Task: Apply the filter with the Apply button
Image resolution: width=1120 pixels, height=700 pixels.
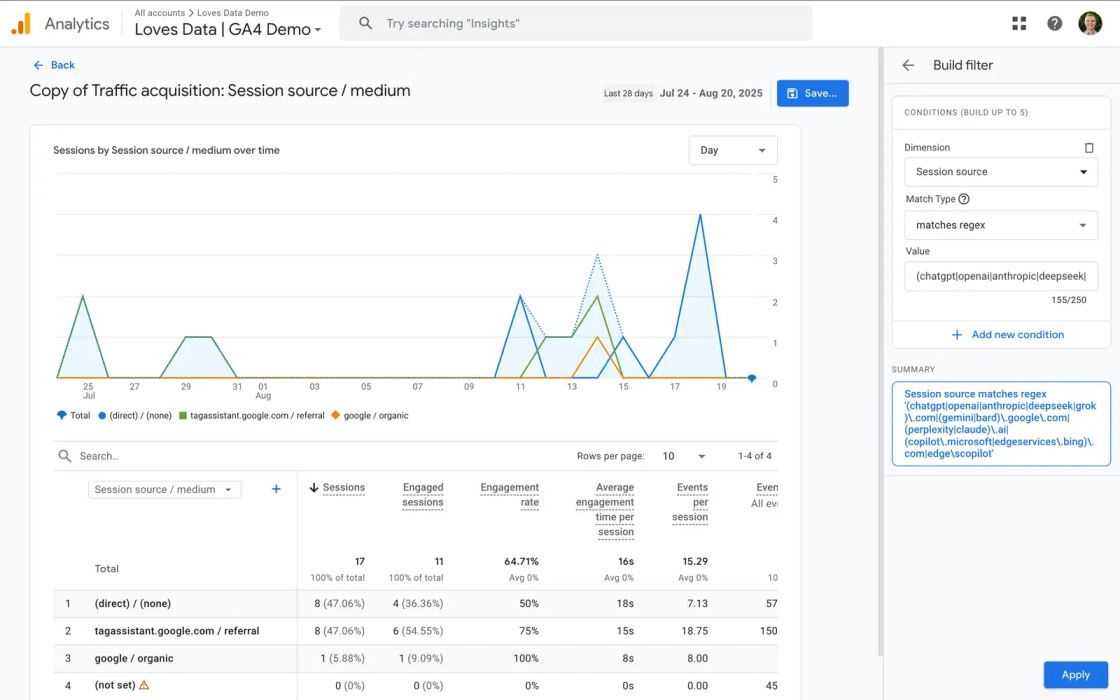Action: [1076, 674]
